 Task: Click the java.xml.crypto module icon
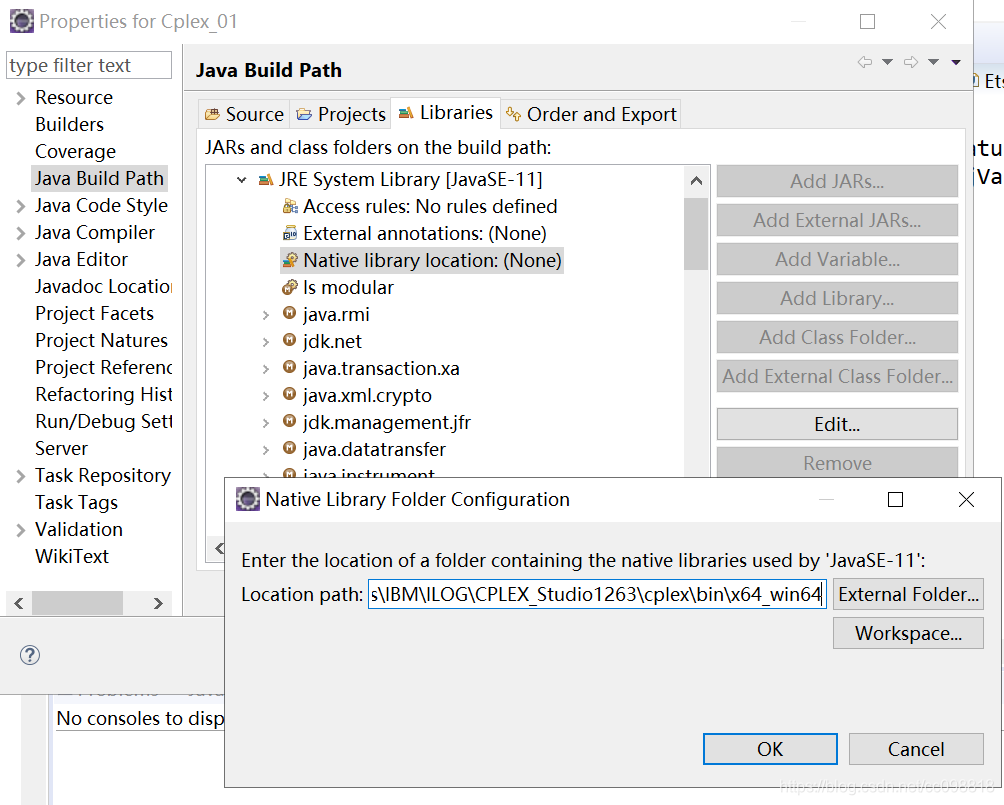tap(289, 393)
